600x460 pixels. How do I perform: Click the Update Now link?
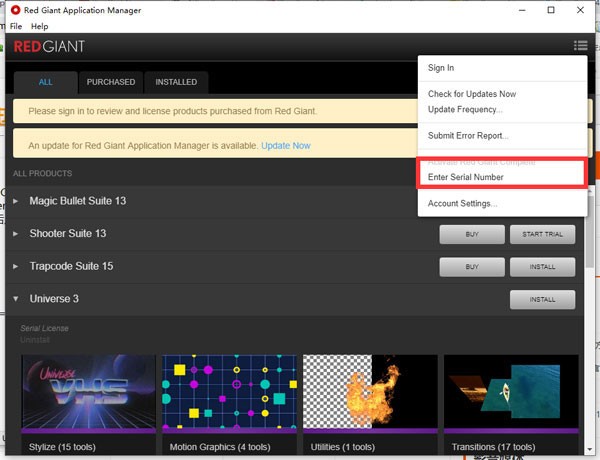[x=285, y=146]
